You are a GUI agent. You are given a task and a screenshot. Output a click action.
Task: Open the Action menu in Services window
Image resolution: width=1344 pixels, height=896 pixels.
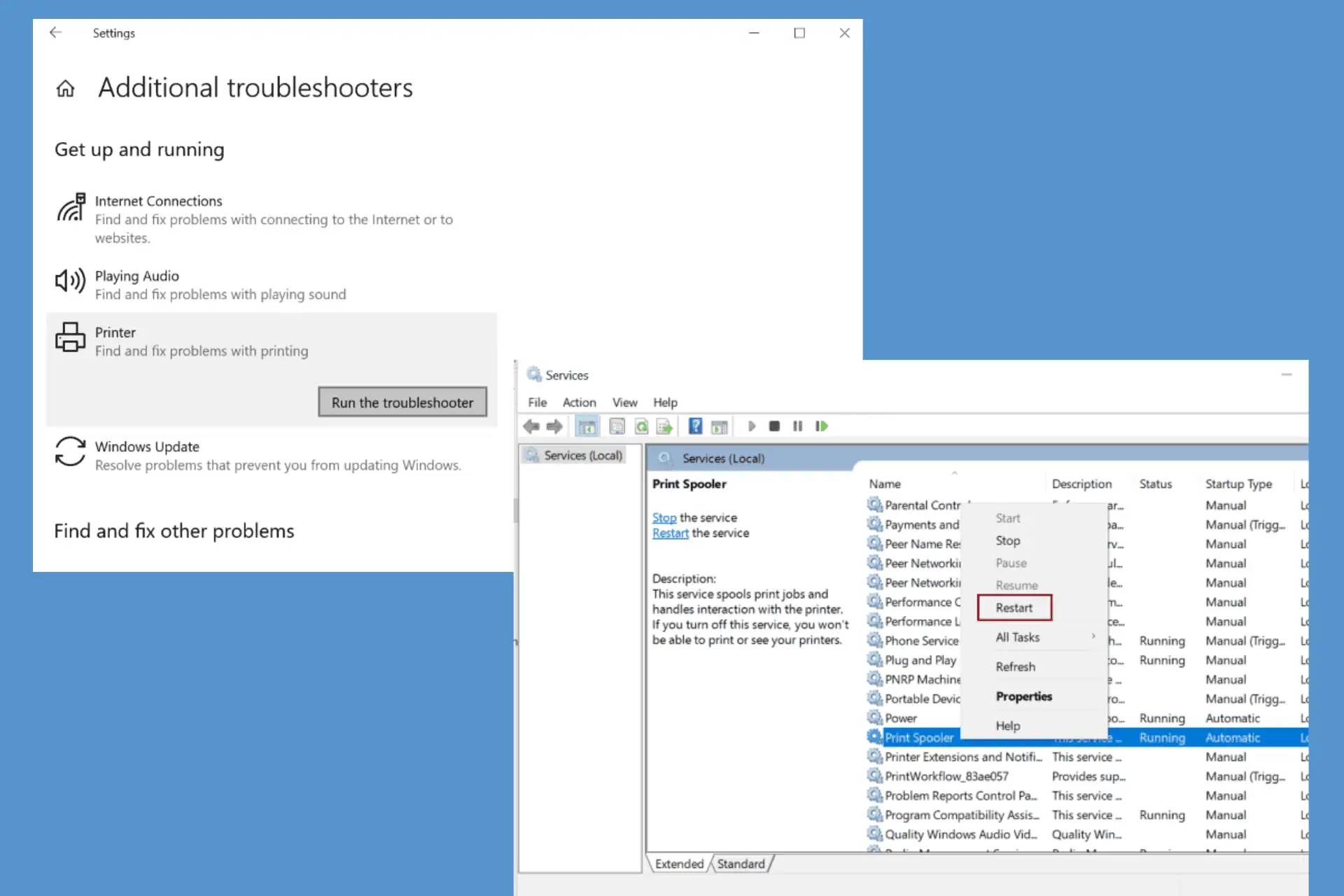pos(579,401)
